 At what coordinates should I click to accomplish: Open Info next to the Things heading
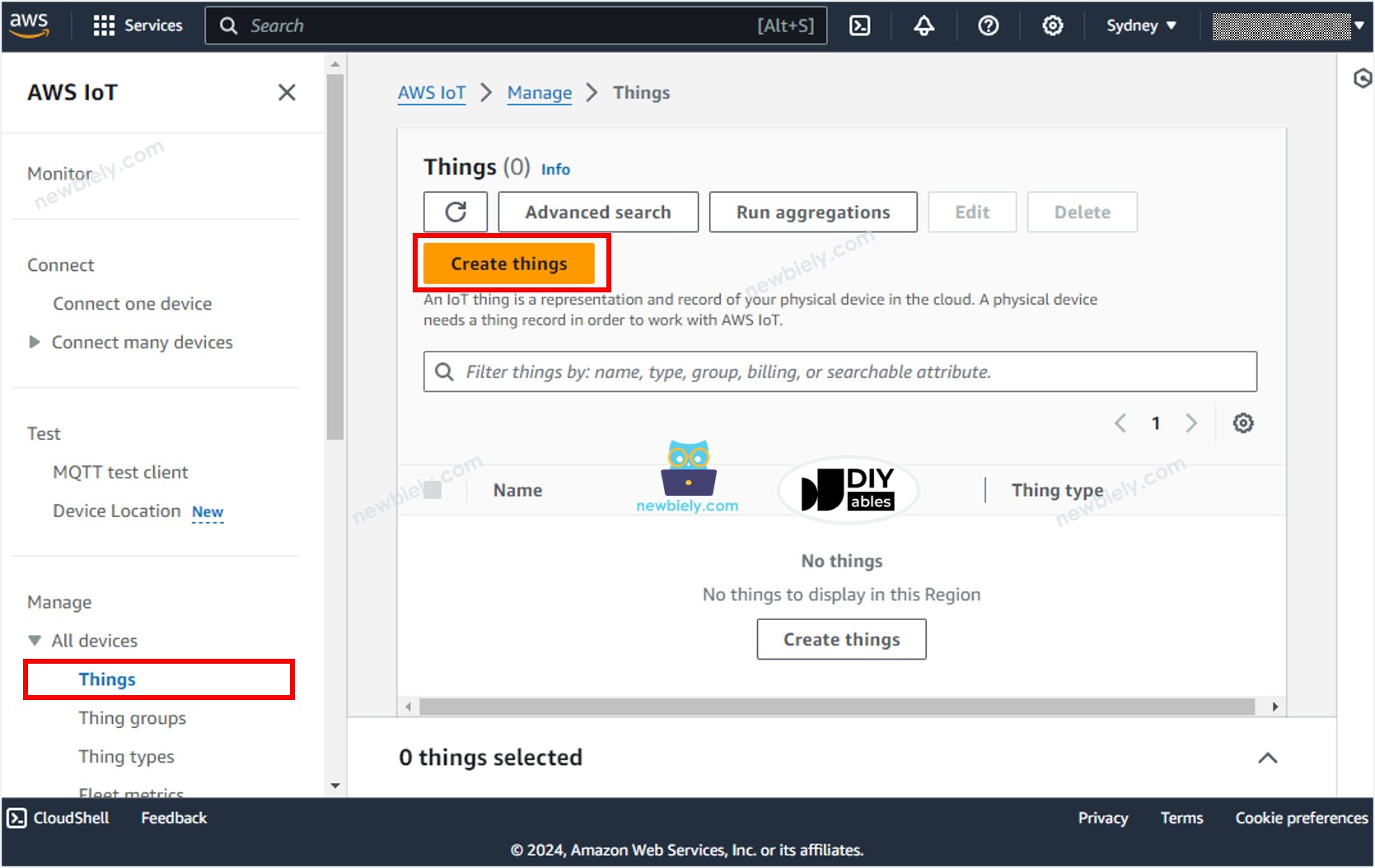554,169
